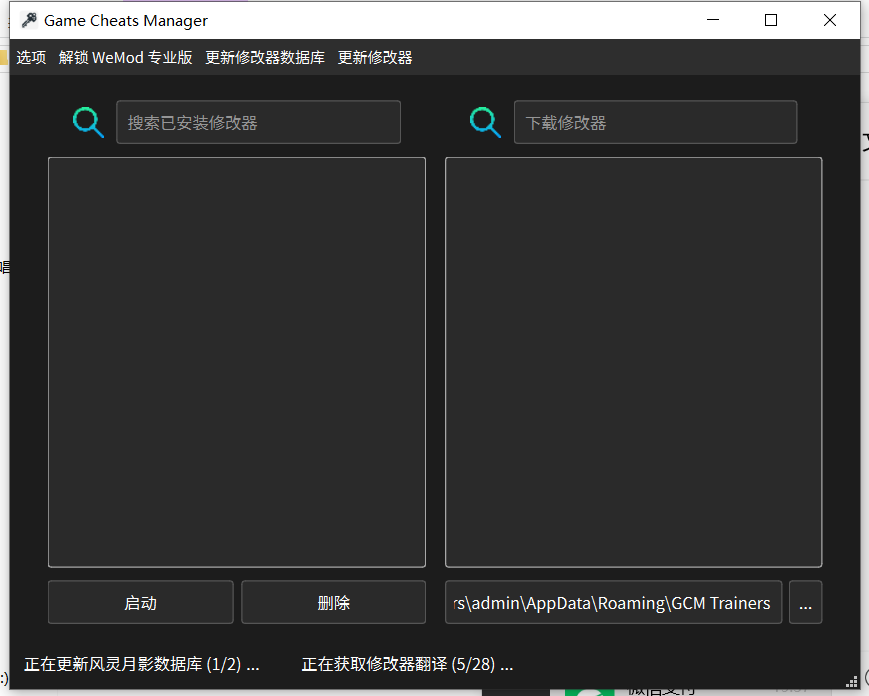Viewport: 869px width, 696px height.
Task: Click the key icon in the title bar
Action: click(x=27, y=19)
